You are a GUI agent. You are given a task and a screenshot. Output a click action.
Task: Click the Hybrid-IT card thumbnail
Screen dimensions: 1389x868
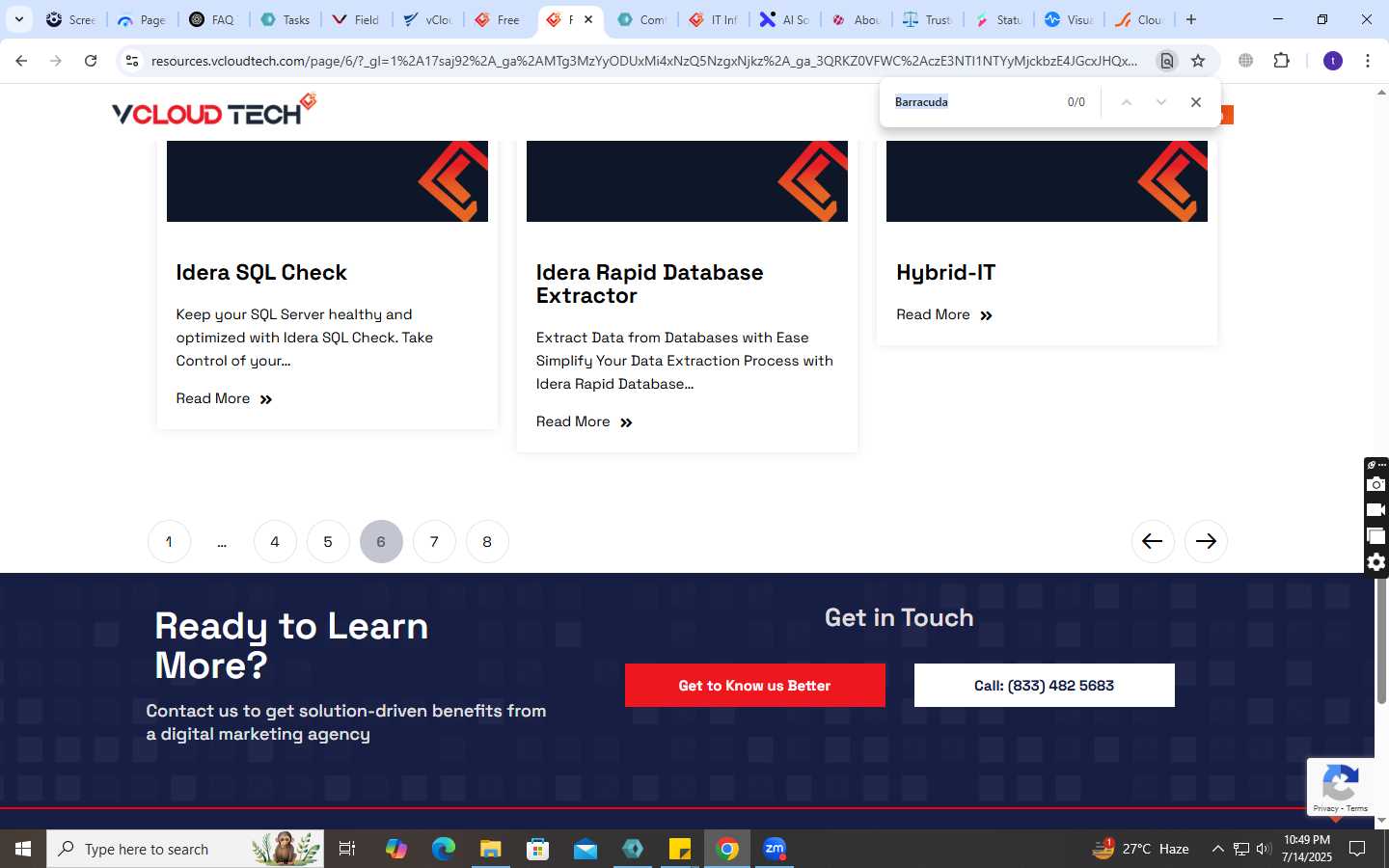tap(1047, 181)
